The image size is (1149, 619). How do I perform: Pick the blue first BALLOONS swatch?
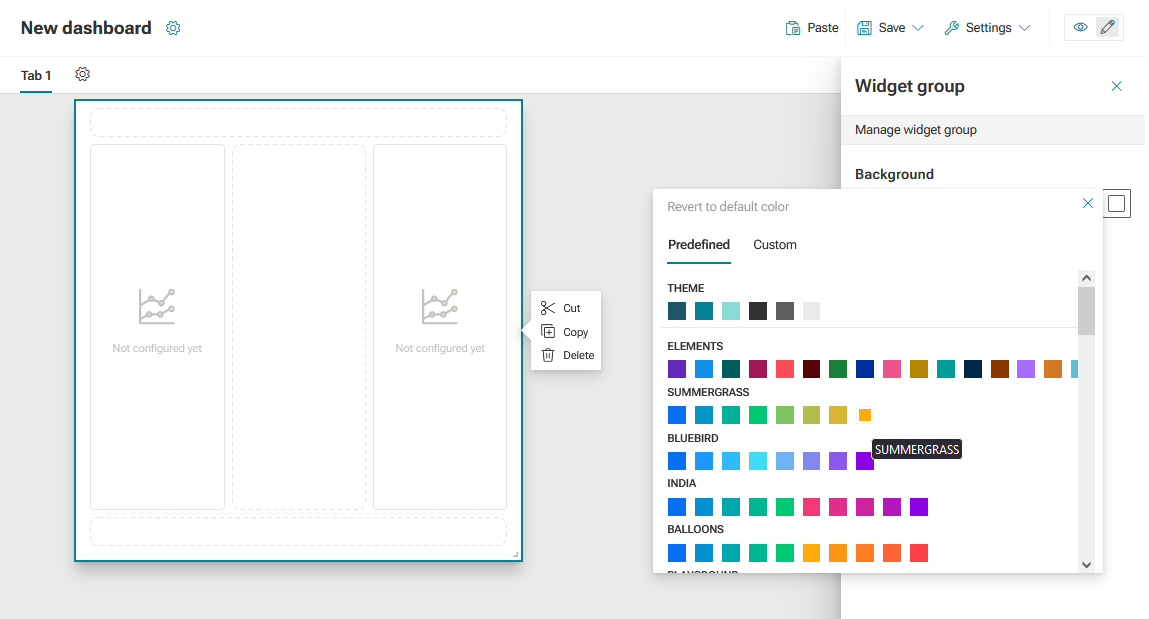tap(677, 553)
